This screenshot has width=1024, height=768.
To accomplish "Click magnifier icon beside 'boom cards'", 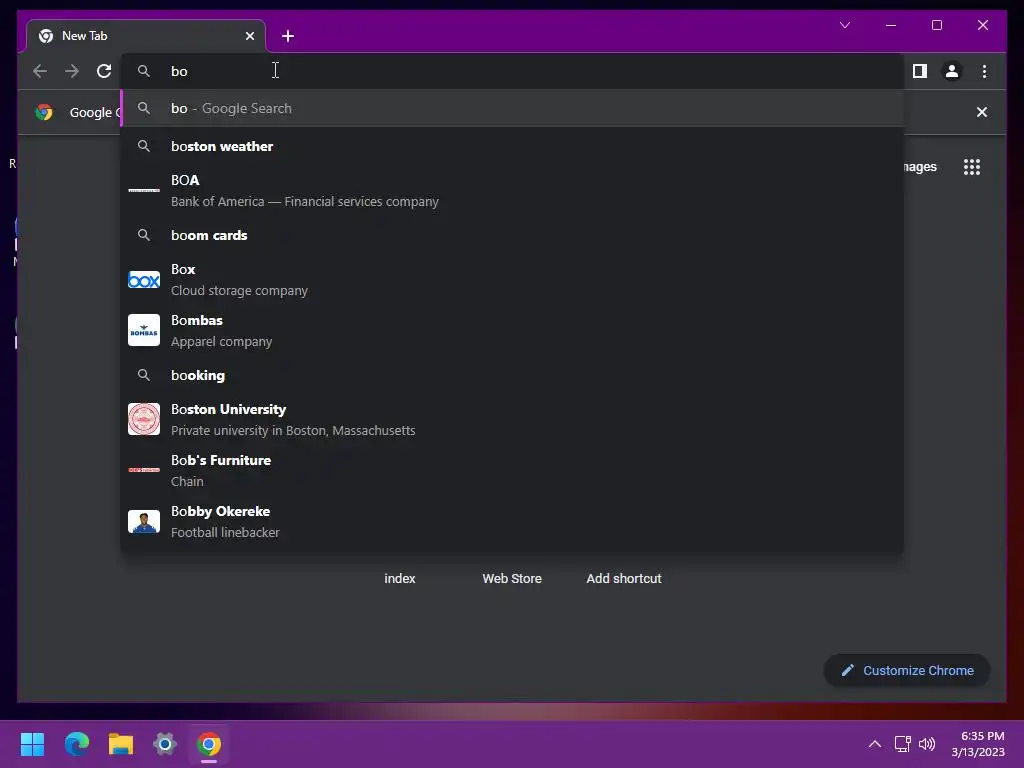I will 144,235.
